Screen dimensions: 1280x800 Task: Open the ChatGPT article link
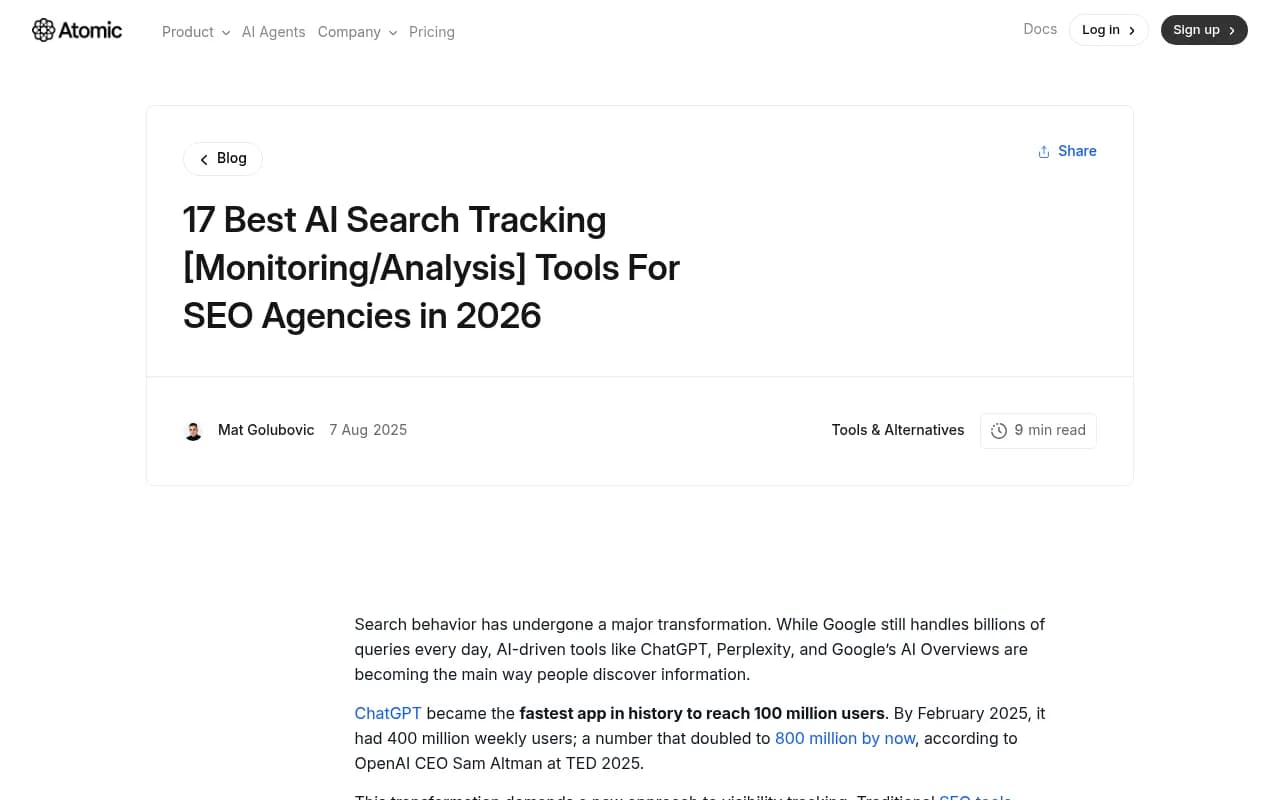387,713
